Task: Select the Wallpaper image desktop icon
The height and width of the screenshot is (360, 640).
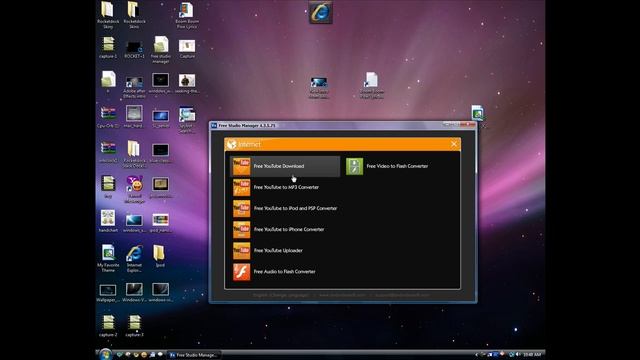Action: [x=108, y=293]
